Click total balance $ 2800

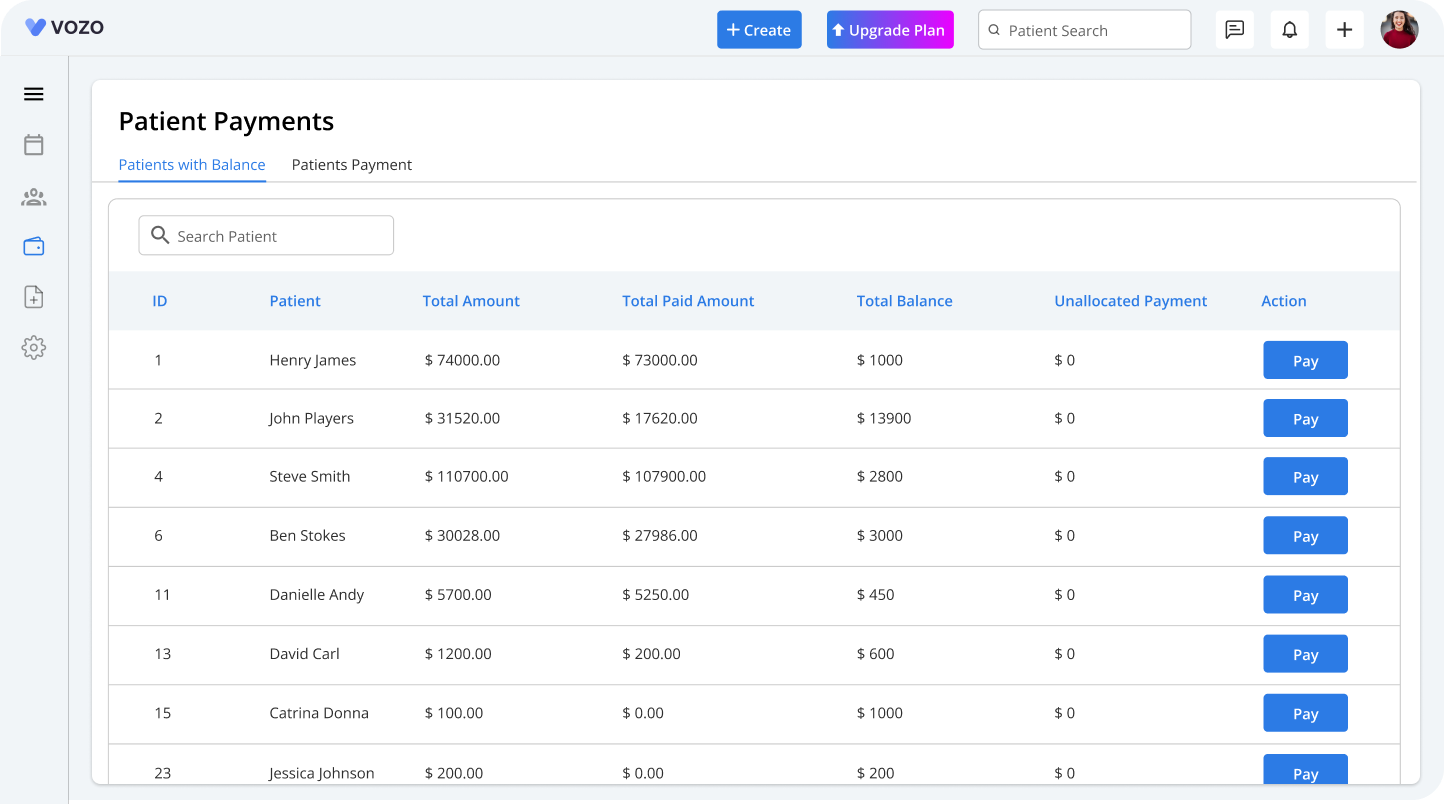[880, 476]
